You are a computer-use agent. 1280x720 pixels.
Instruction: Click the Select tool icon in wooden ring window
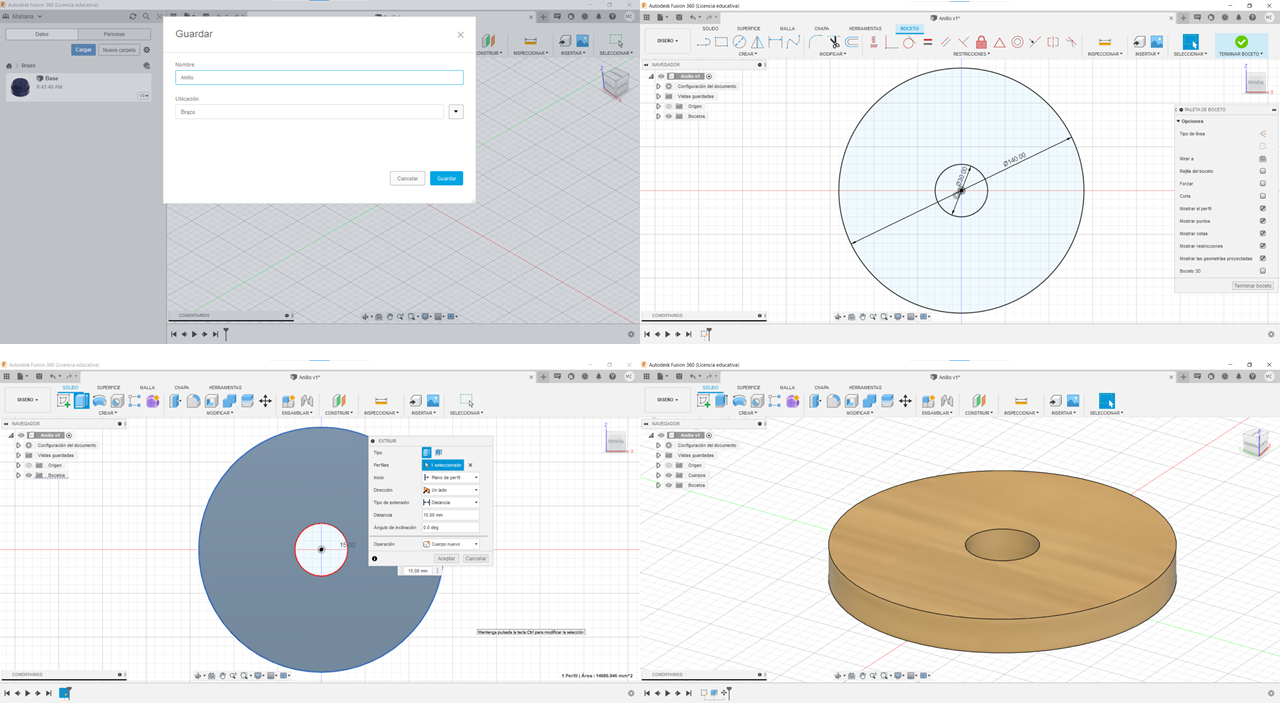[x=1106, y=401]
